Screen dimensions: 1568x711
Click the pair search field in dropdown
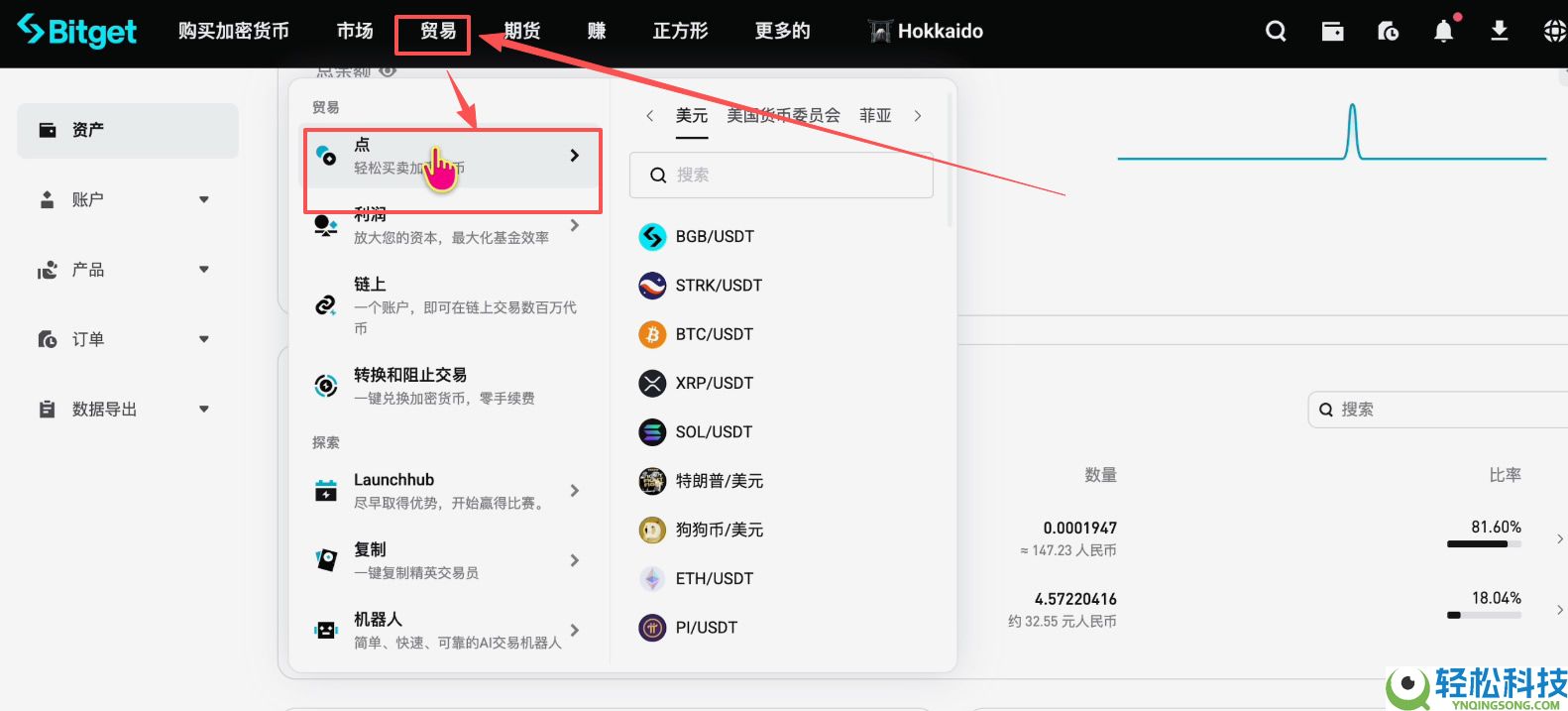tap(781, 176)
